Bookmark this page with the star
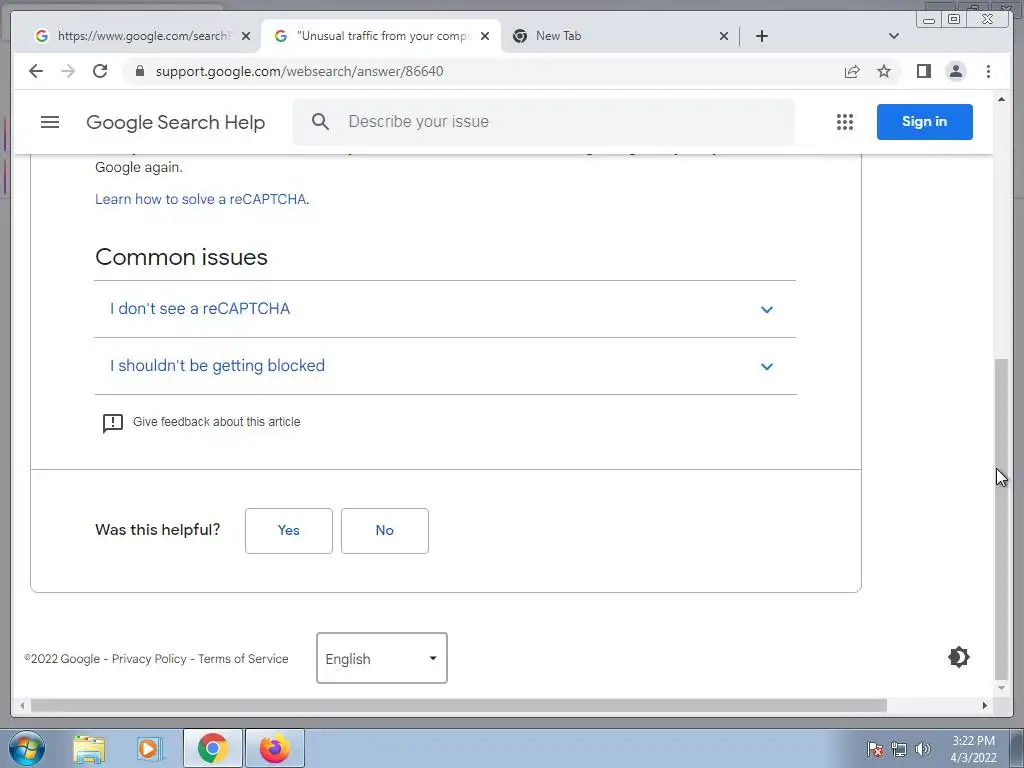 [x=884, y=71]
